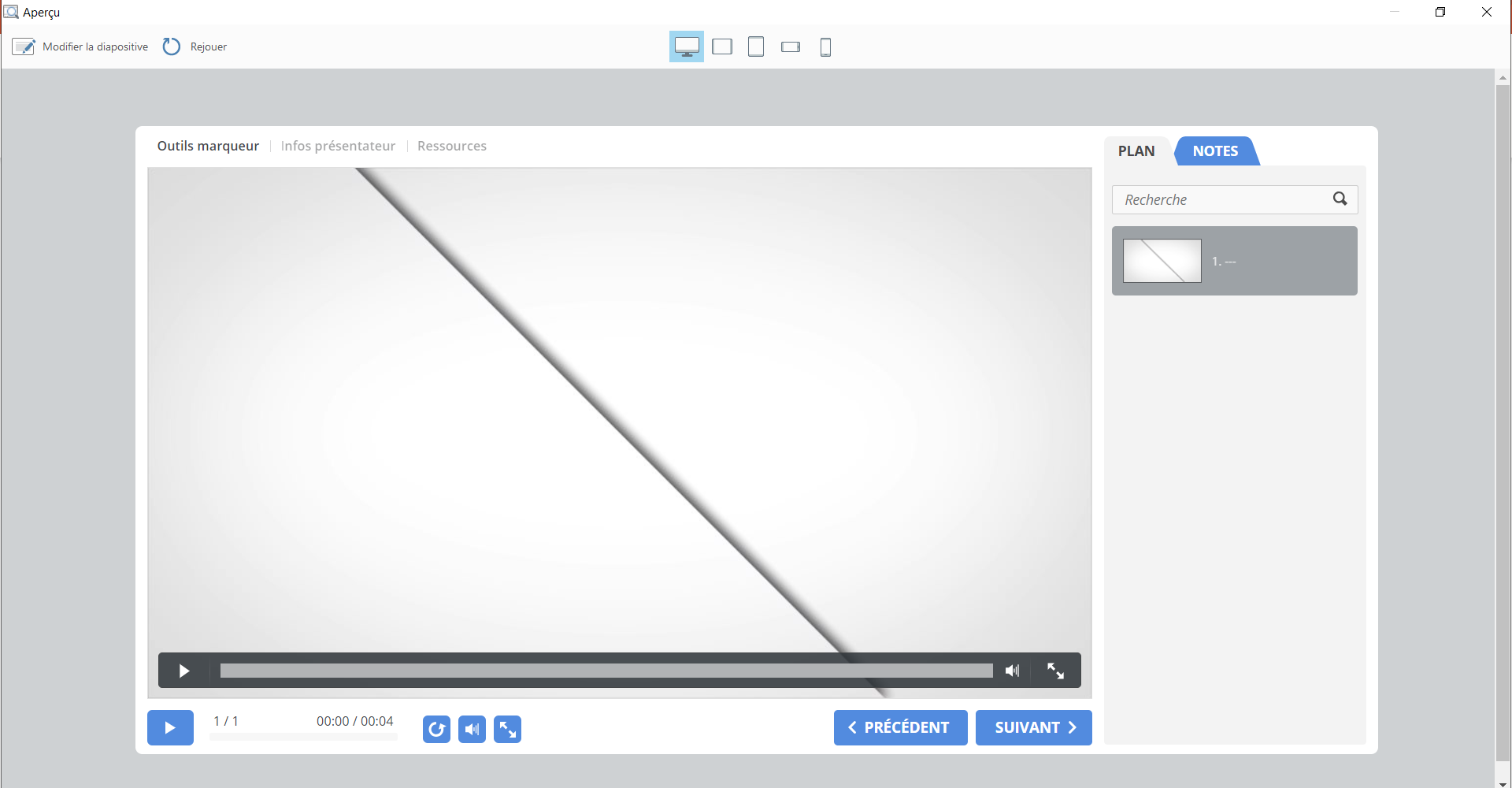This screenshot has width=1512, height=788.
Task: Click the video seek bar
Action: 606,671
